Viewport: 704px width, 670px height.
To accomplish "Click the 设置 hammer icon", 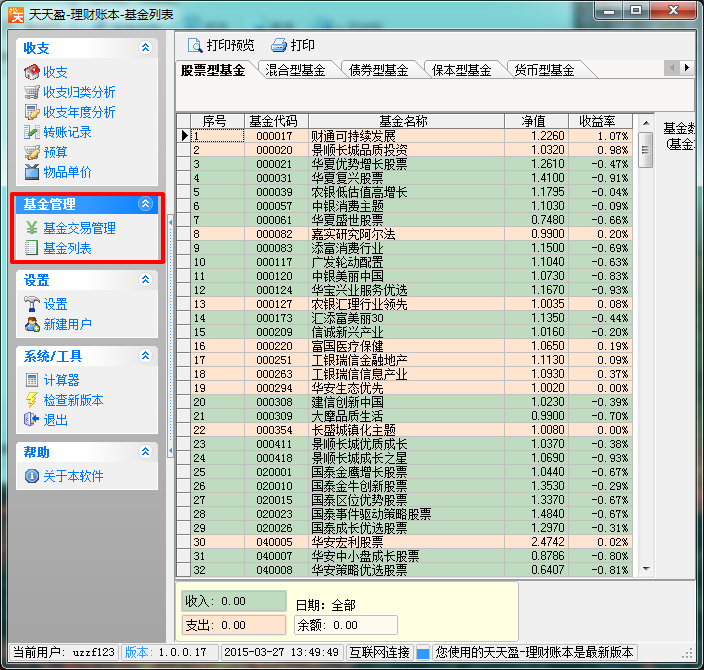I will [31, 304].
